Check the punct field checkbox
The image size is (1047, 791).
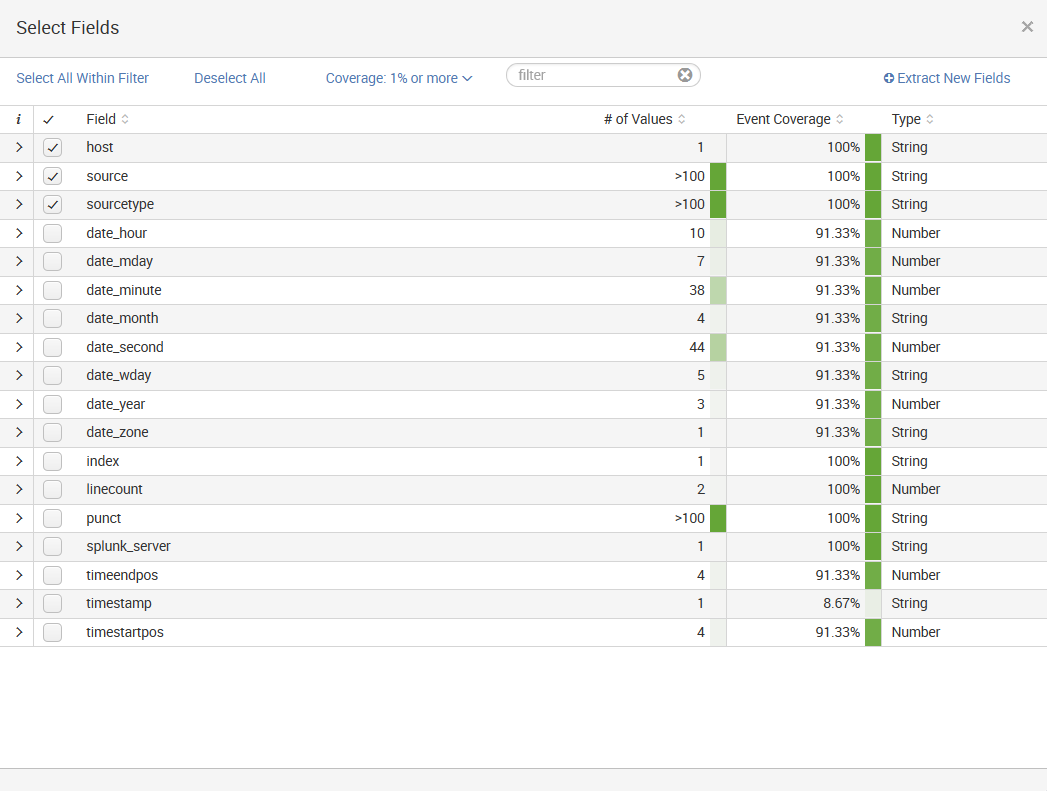[x=52, y=519]
